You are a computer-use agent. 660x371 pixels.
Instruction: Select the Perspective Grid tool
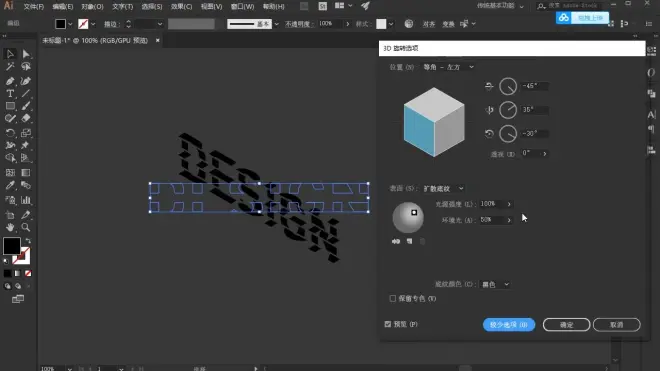click(26, 158)
